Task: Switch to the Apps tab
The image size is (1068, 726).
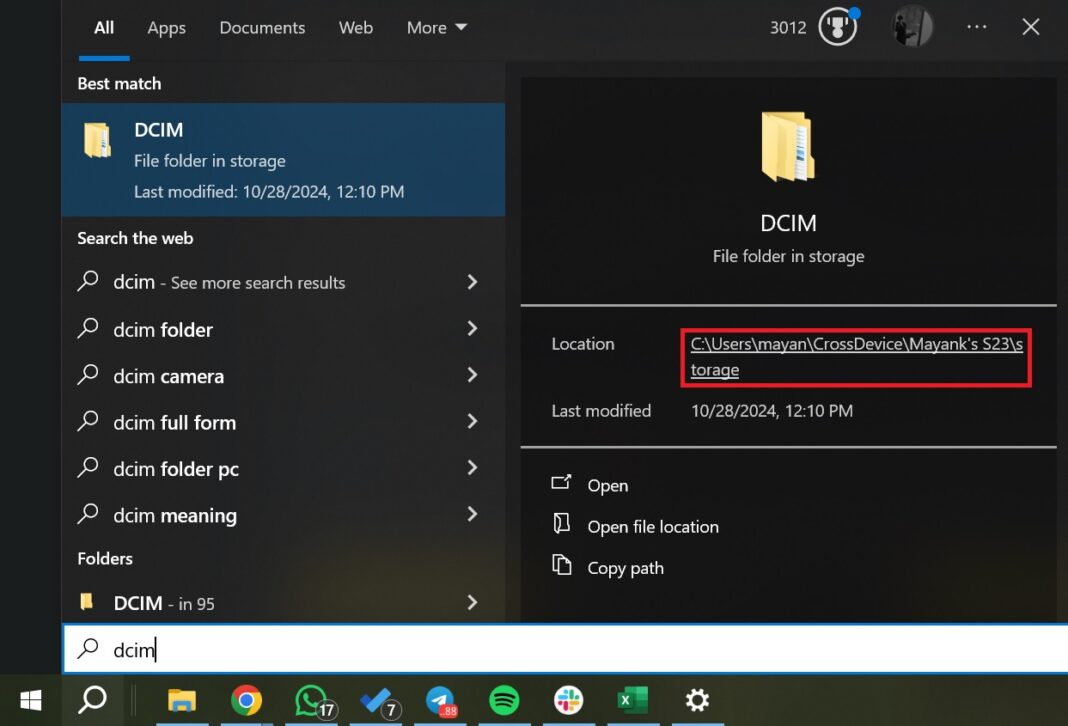Action: click(x=166, y=27)
